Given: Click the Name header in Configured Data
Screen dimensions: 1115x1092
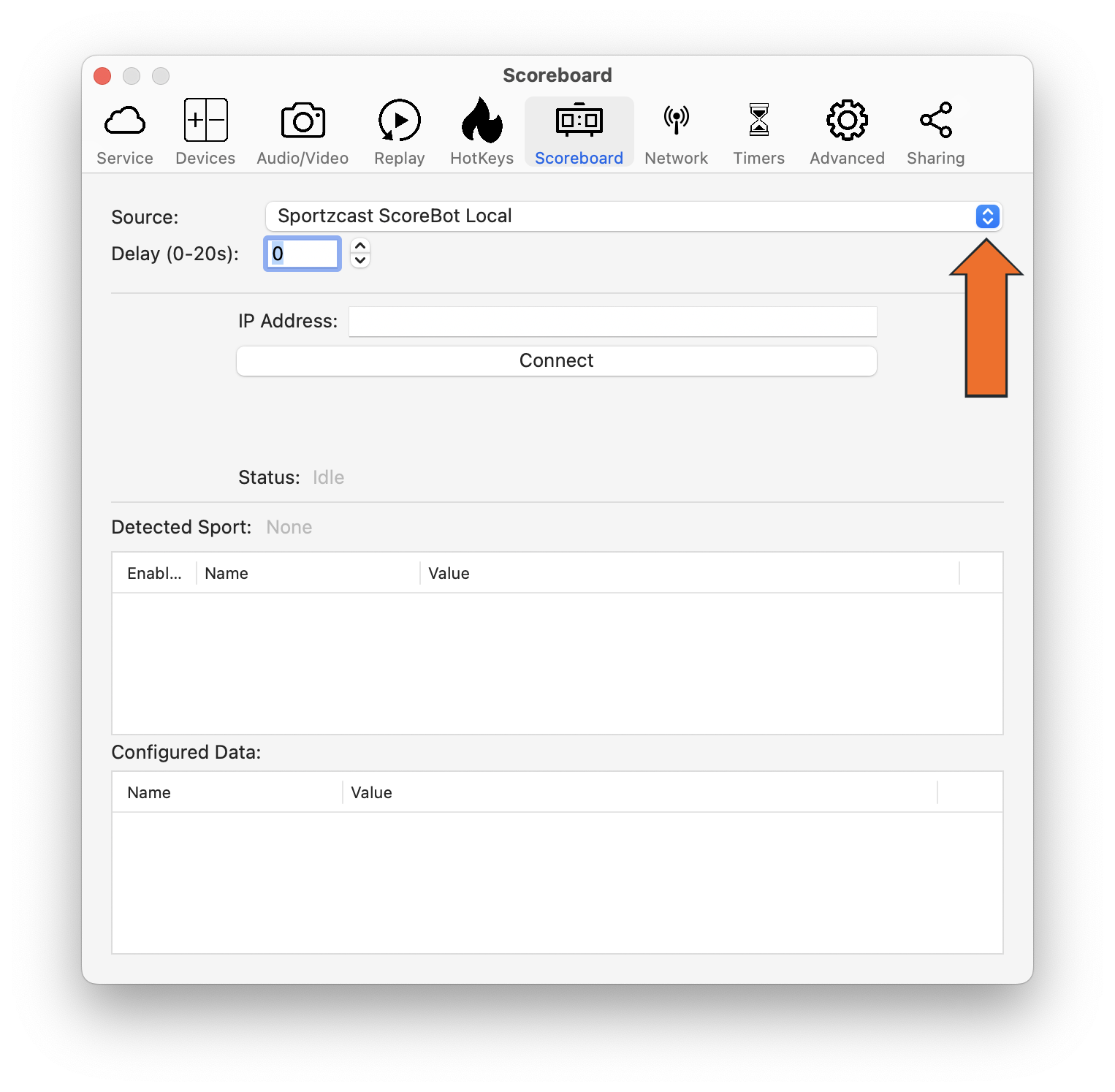Looking at the screenshot, I should [x=149, y=792].
